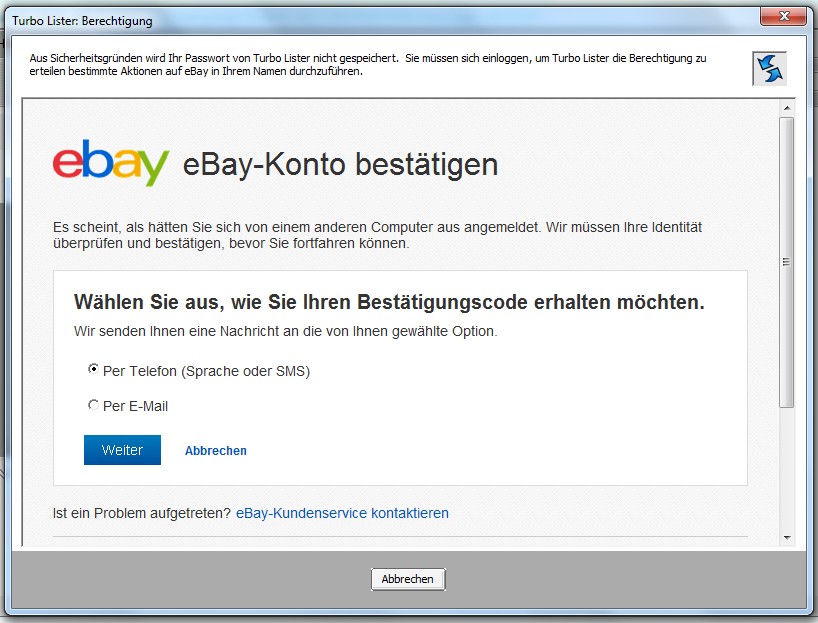Screen dimensions: 818x623
Task: Click the Turbo Lister: Berechtigung title bar
Action: tap(300, 17)
